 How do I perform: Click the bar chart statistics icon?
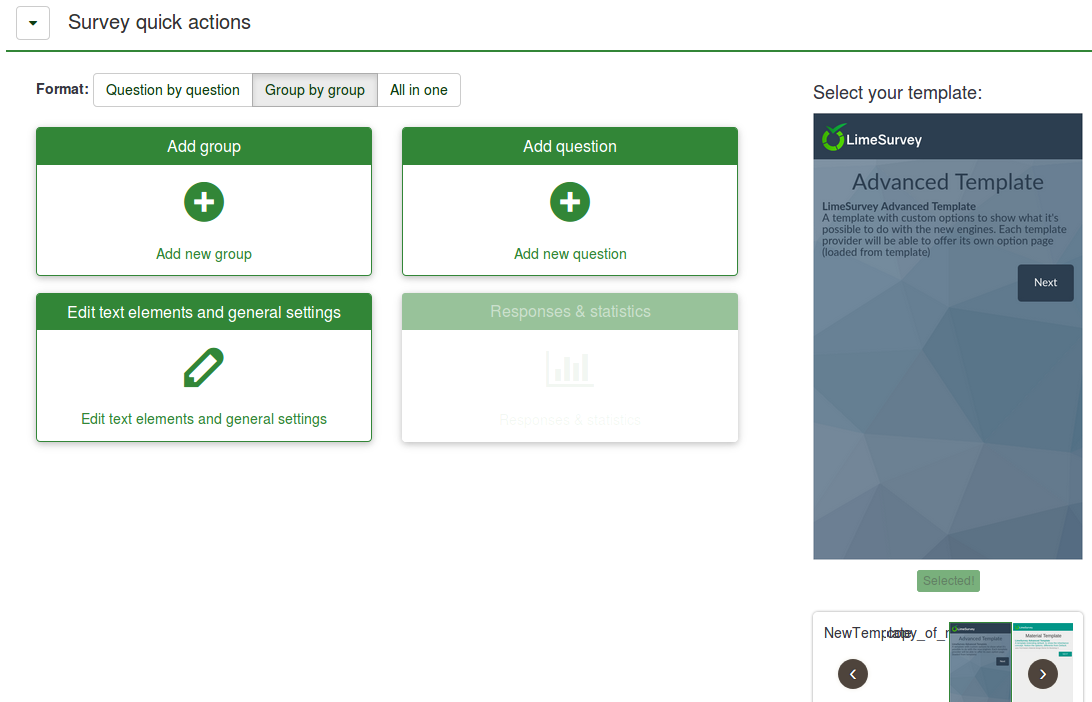point(570,368)
